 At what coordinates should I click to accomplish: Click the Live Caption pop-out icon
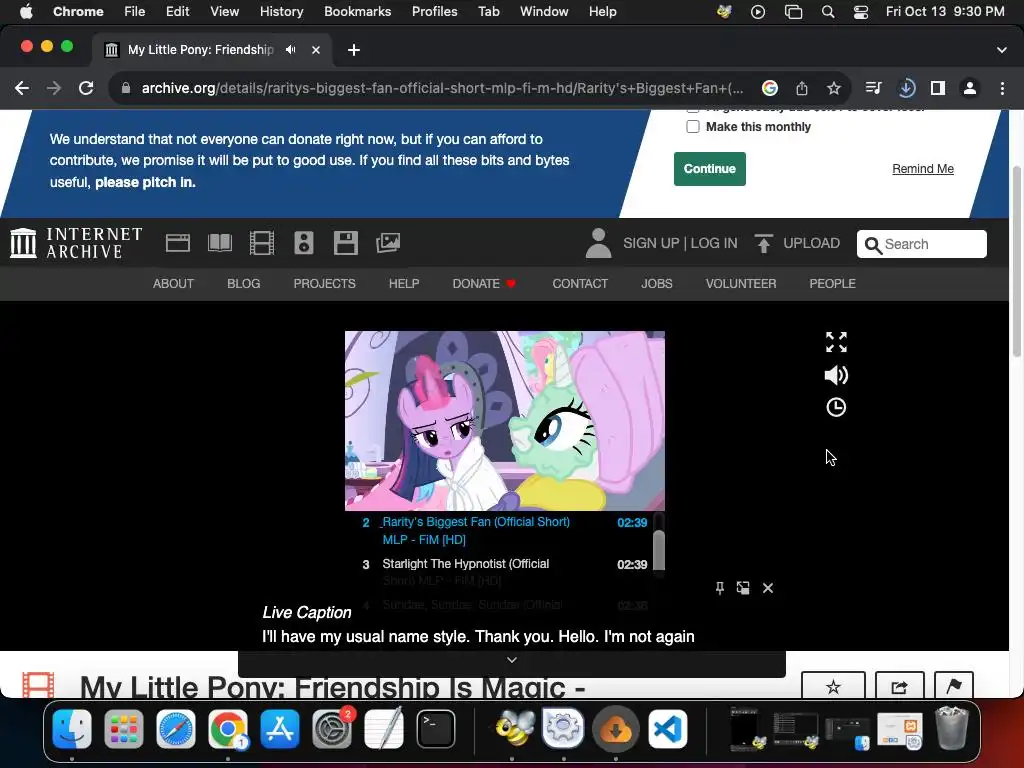(x=743, y=588)
